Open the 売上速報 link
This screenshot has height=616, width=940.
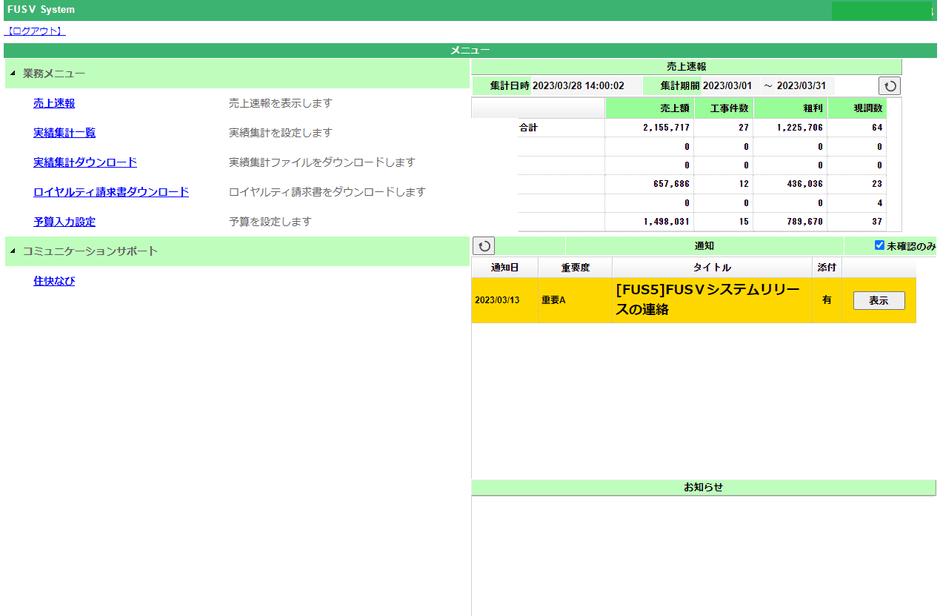click(54, 103)
